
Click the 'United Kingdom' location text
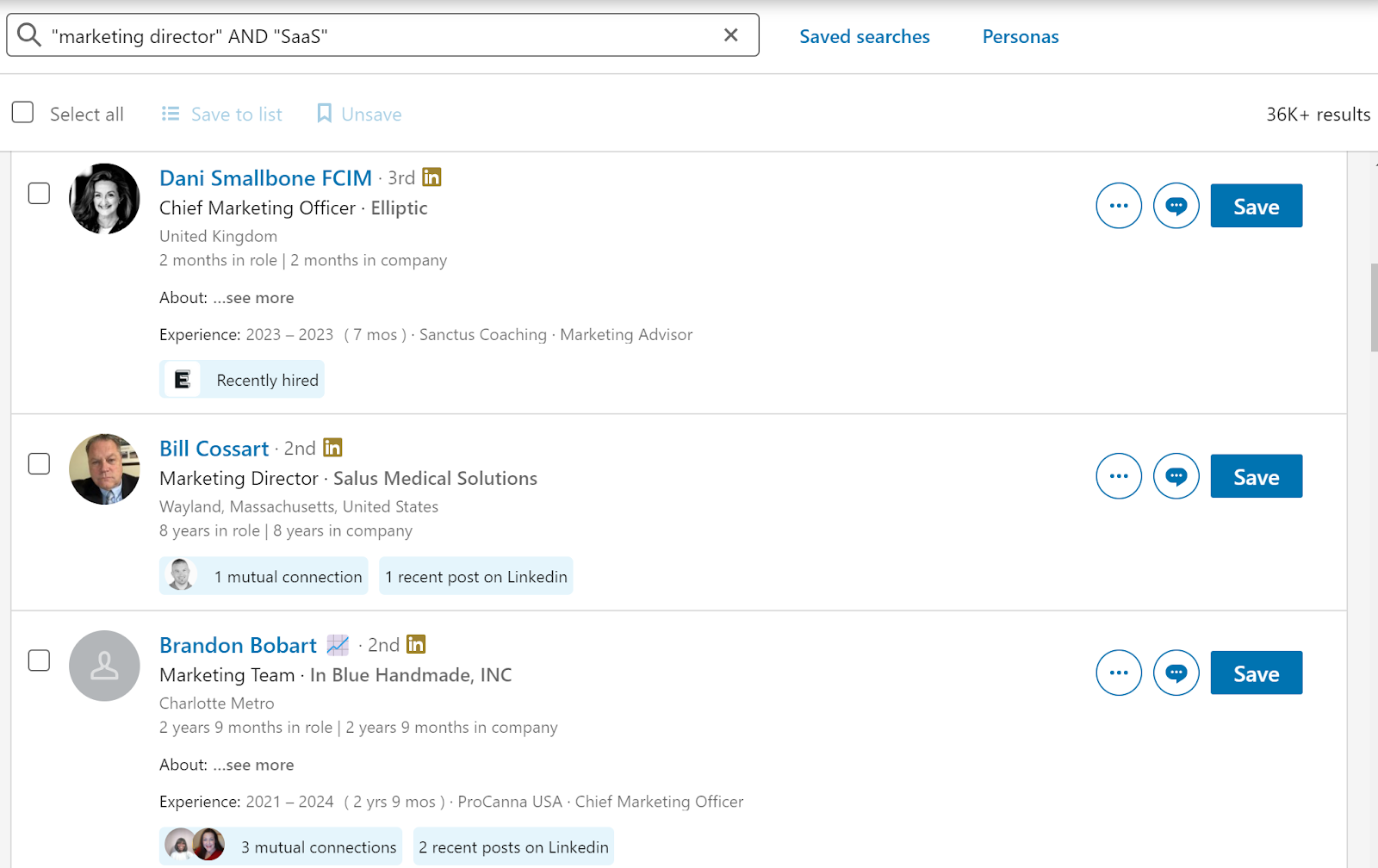pyautogui.click(x=218, y=237)
